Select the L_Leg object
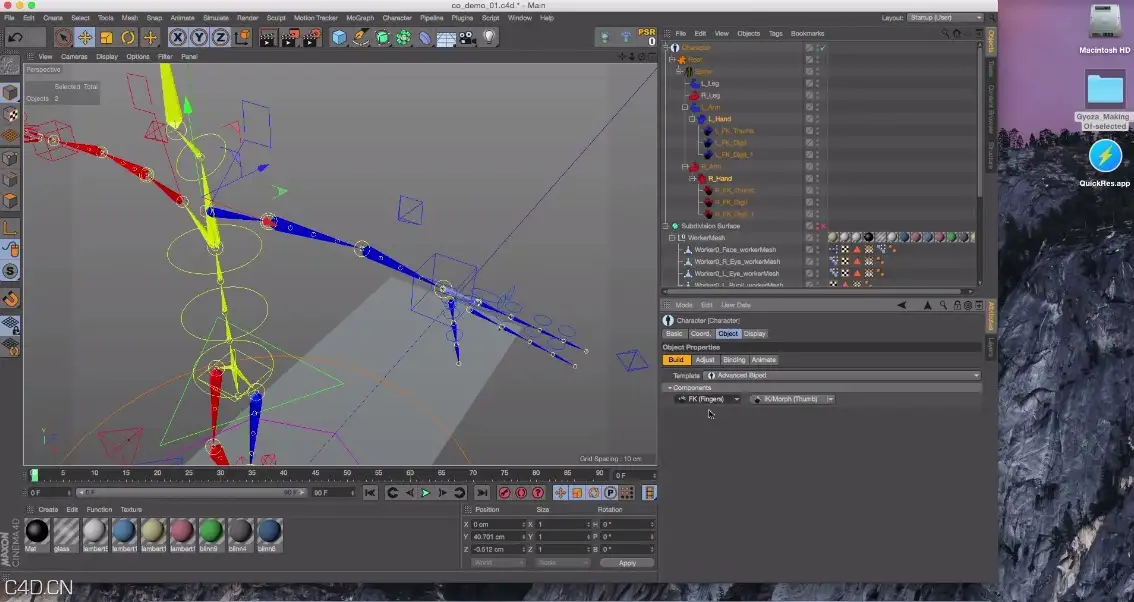The image size is (1134, 602). tap(709, 83)
